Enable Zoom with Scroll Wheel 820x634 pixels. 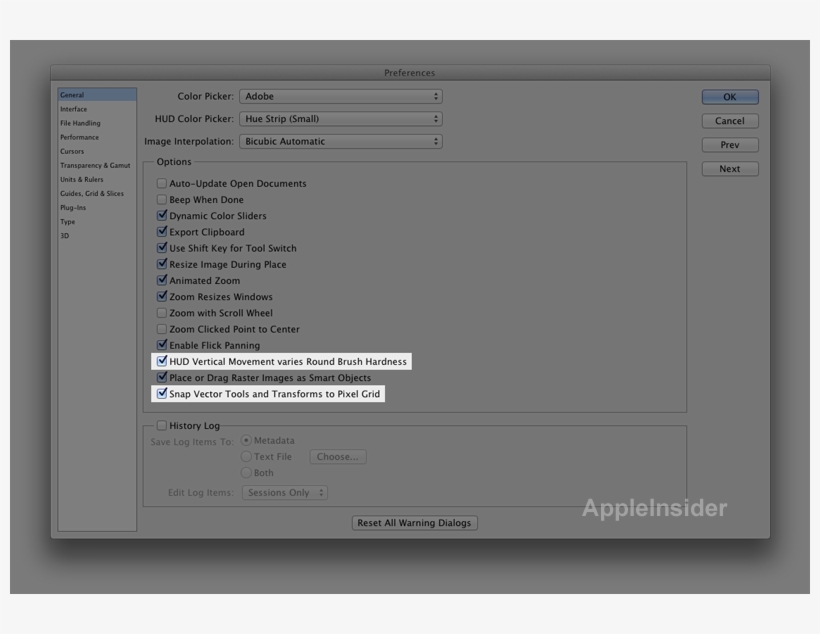pos(162,313)
